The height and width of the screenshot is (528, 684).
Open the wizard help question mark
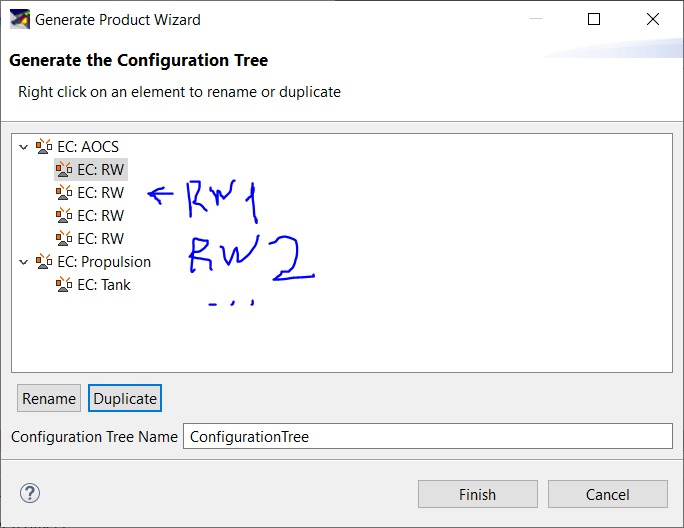click(x=30, y=494)
